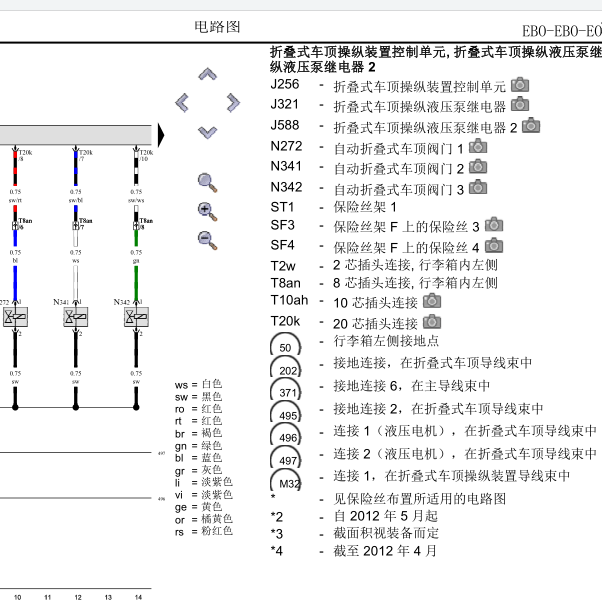
Task: Pan the diagram right with the right arrow
Action: pyautogui.click(x=233, y=103)
